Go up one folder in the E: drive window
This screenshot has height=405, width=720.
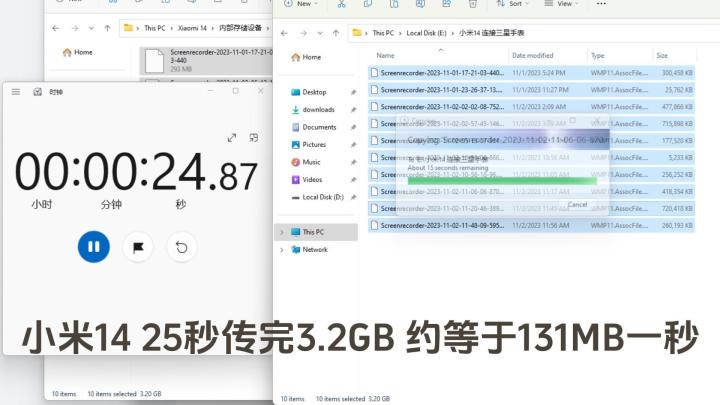pos(336,33)
